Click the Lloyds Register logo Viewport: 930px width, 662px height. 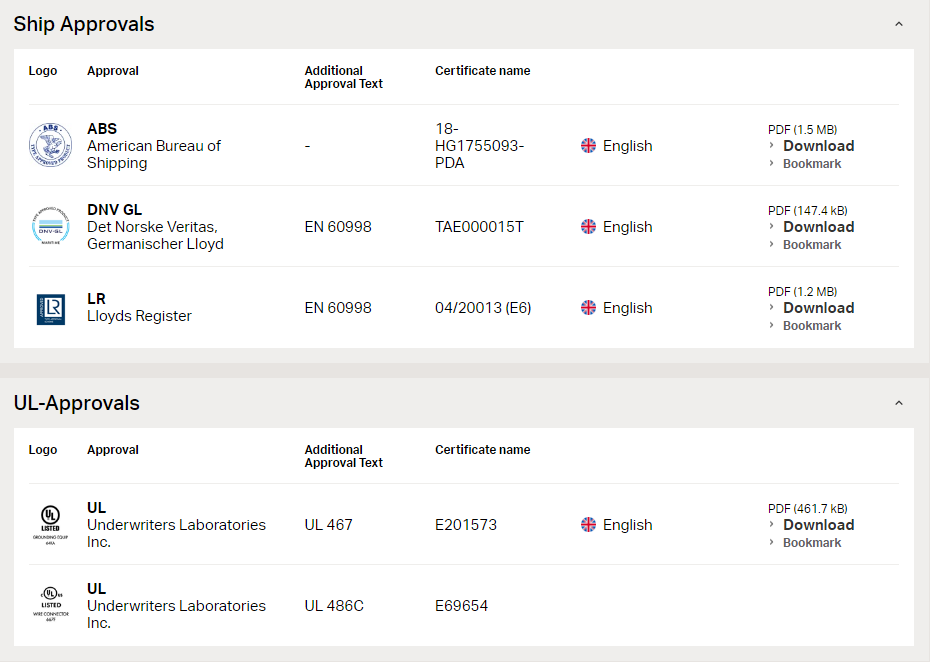[x=50, y=309]
